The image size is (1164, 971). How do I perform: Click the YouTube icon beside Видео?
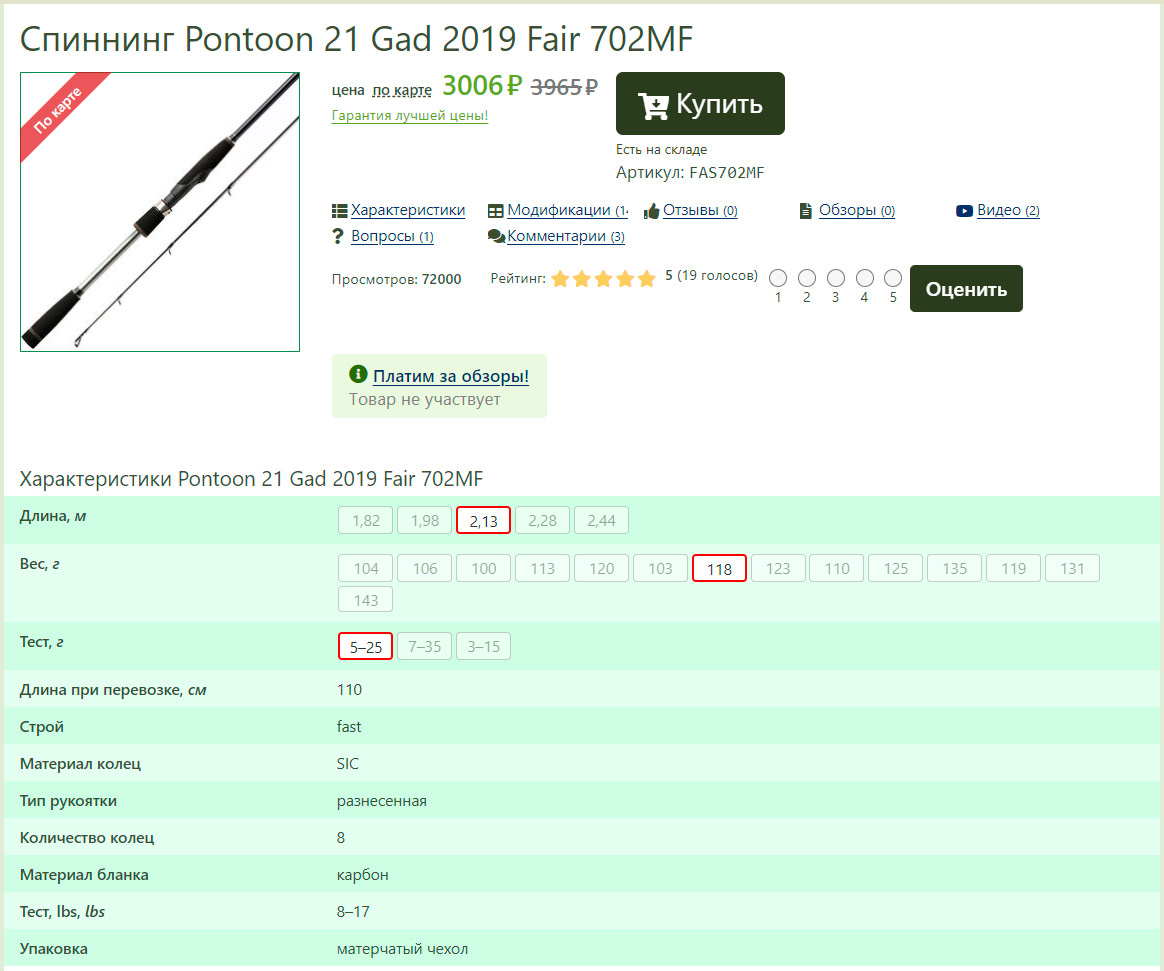(x=964, y=211)
